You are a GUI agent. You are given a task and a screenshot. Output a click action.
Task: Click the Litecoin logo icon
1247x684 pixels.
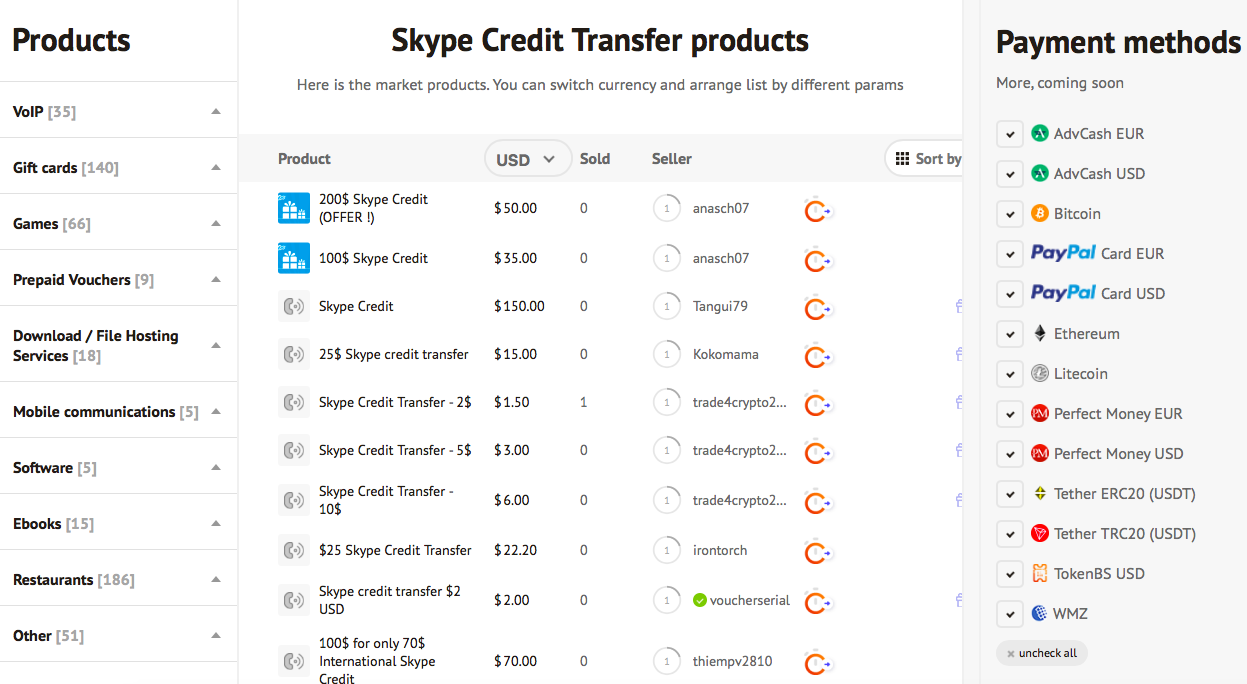click(x=1040, y=374)
